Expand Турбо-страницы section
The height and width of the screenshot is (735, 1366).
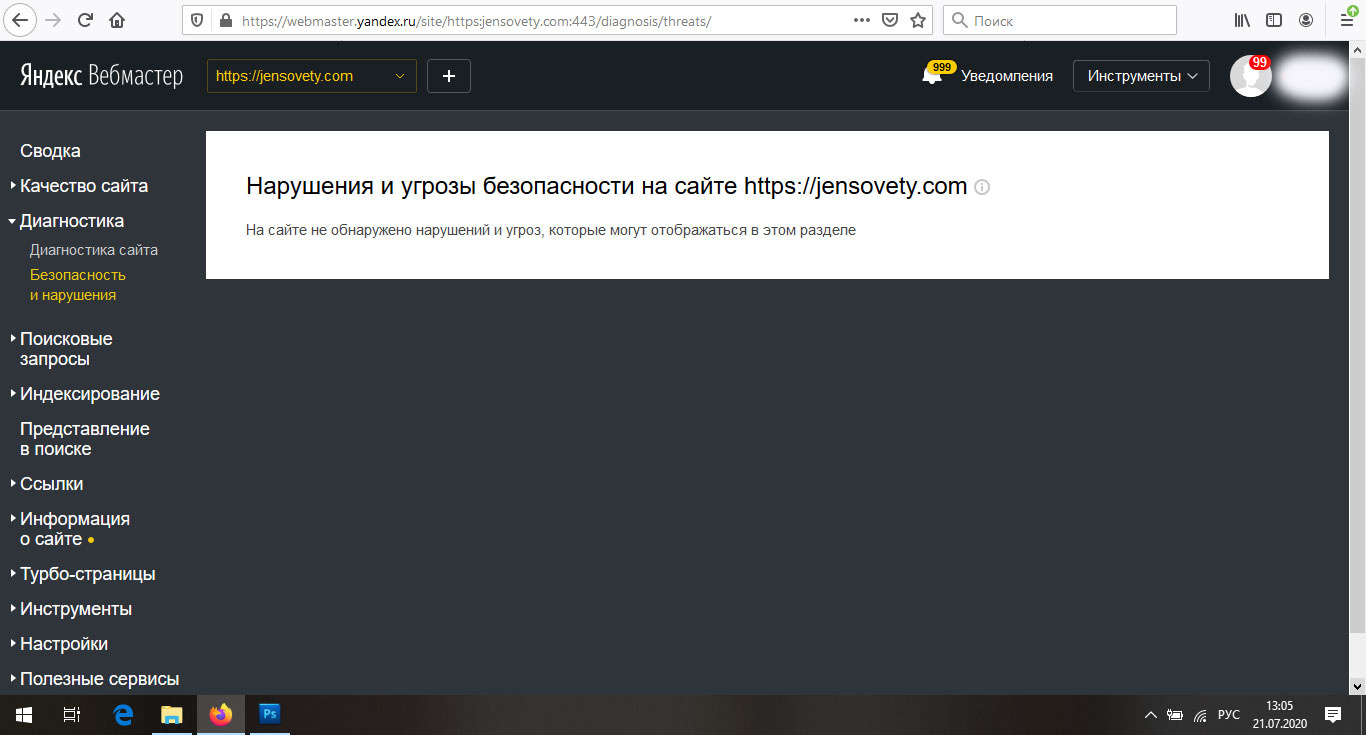[x=88, y=574]
